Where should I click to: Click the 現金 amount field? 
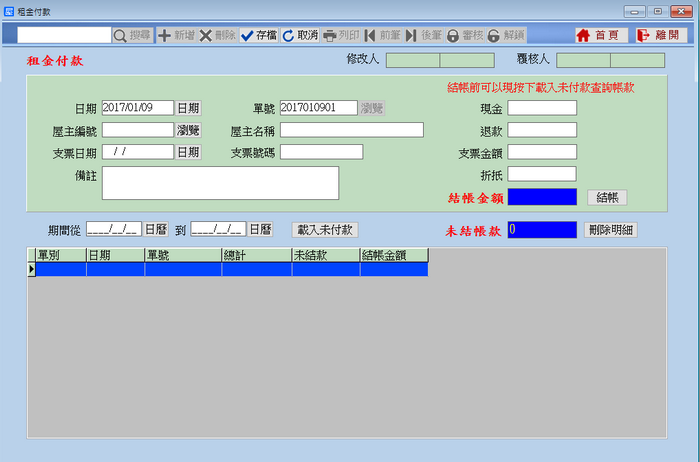click(x=542, y=108)
